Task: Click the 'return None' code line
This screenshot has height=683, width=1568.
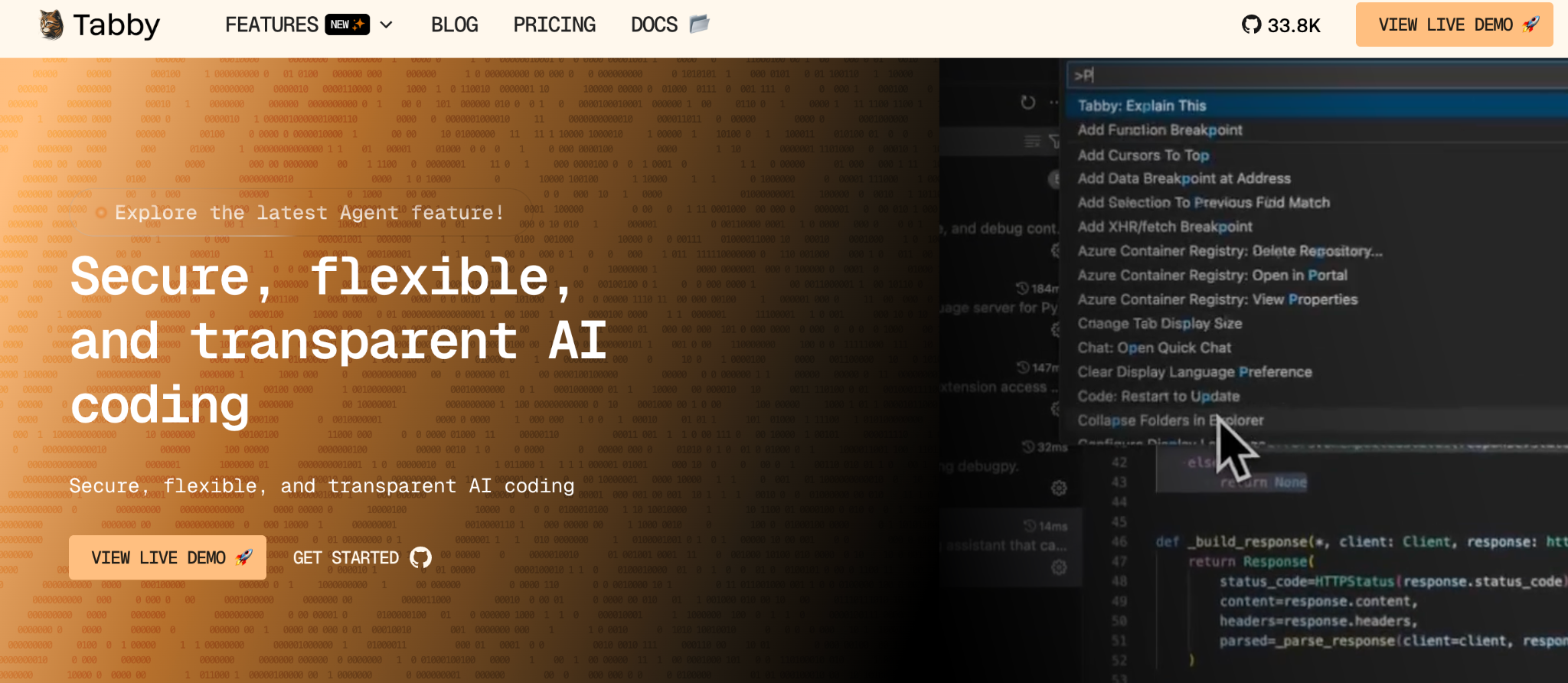Action: [1263, 482]
